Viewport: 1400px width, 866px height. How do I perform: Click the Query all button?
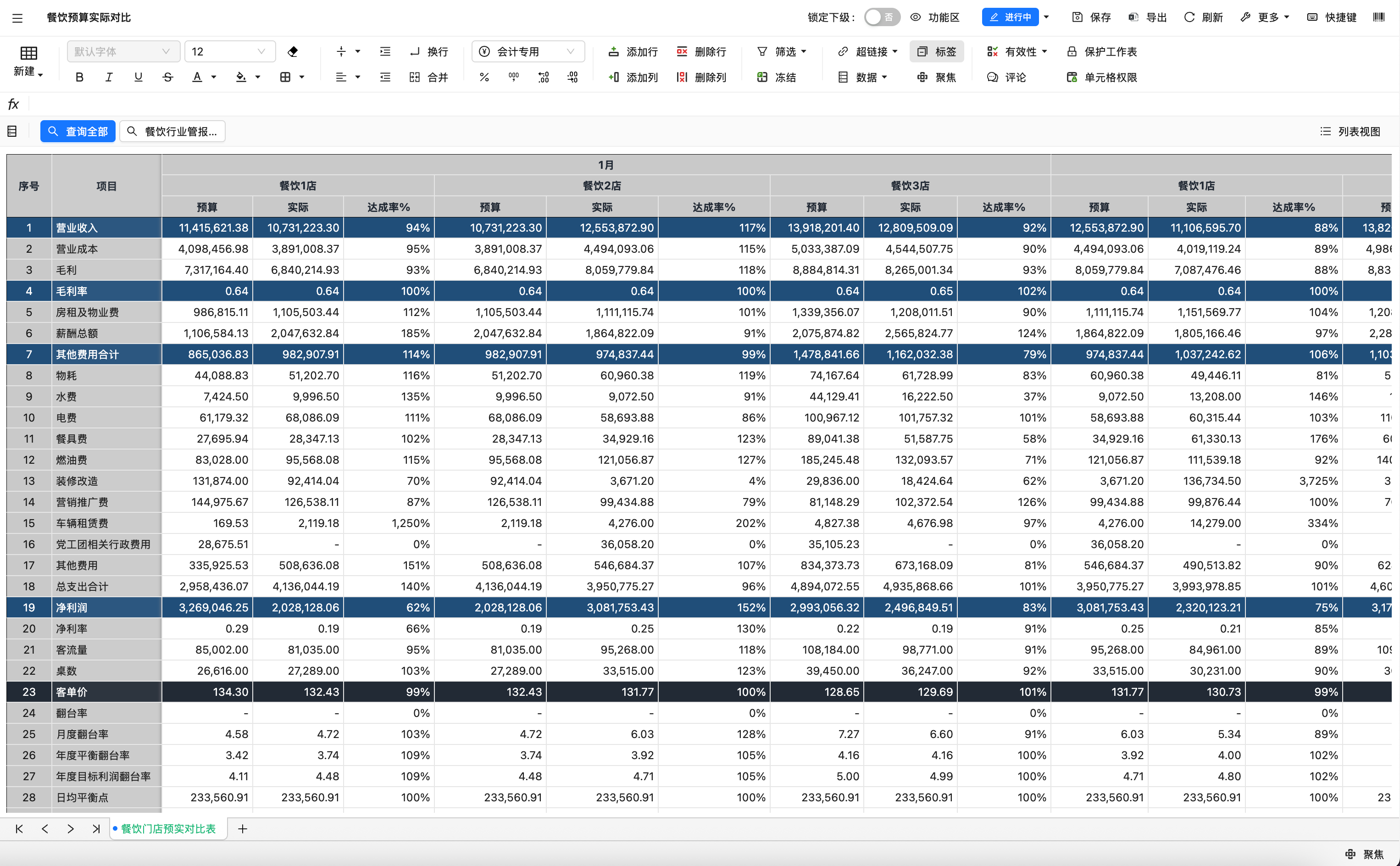coord(78,131)
